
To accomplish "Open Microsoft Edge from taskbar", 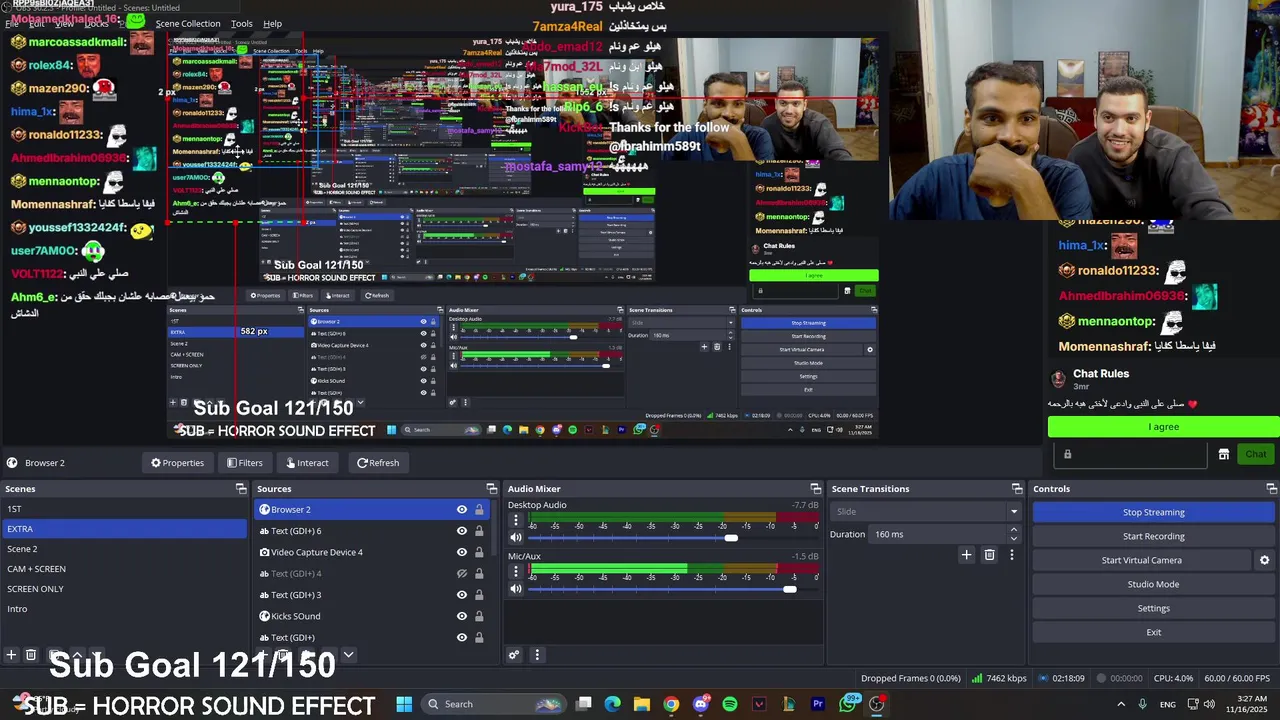I will click(612, 704).
